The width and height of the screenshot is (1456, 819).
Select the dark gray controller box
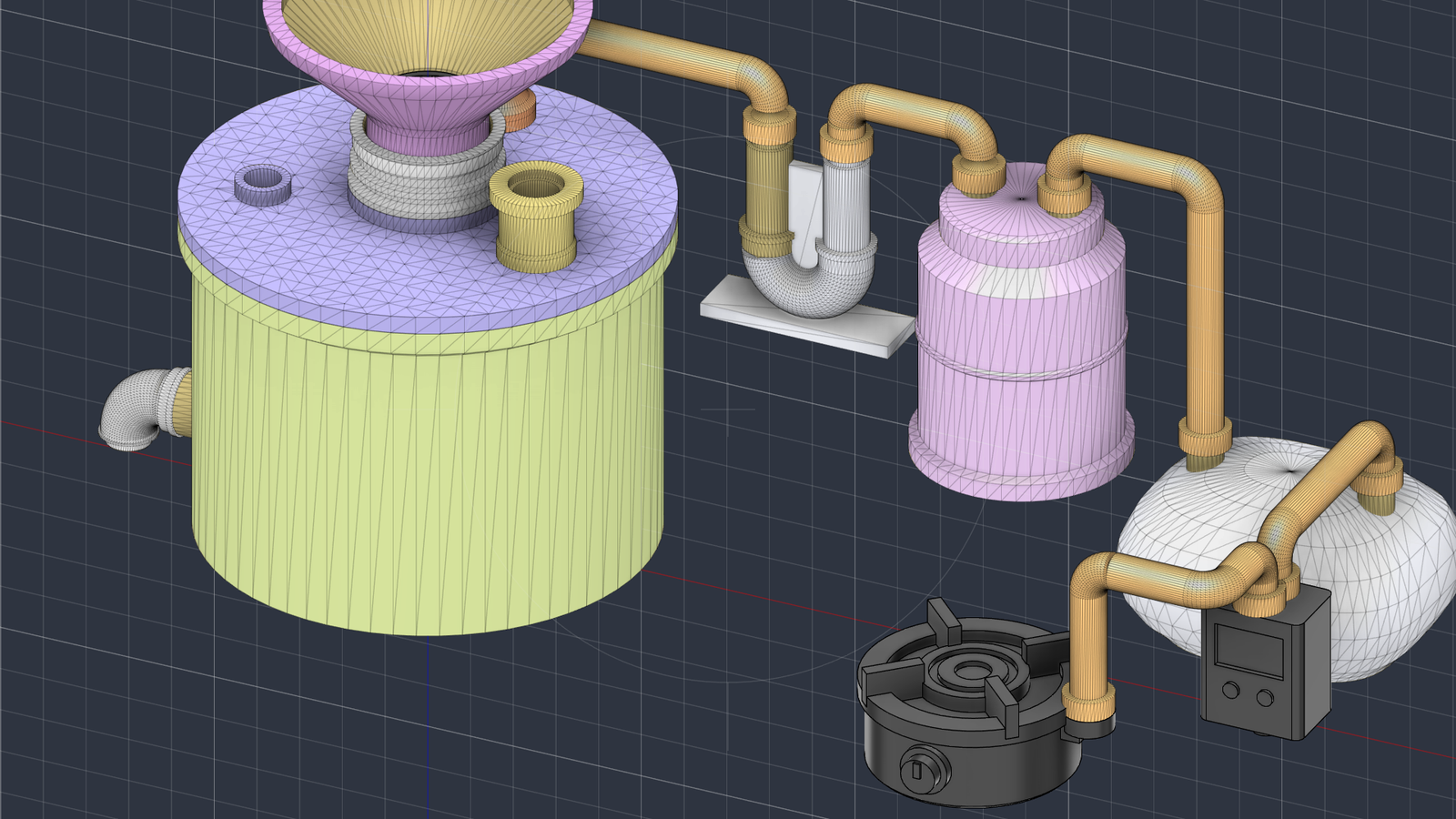click(x=1265, y=662)
